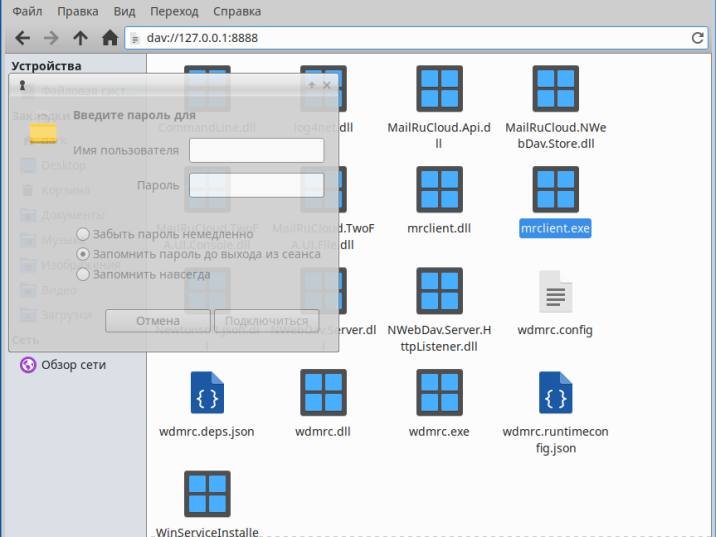Select the mrclient.dll file icon
The width and height of the screenshot is (716, 537).
point(439,190)
